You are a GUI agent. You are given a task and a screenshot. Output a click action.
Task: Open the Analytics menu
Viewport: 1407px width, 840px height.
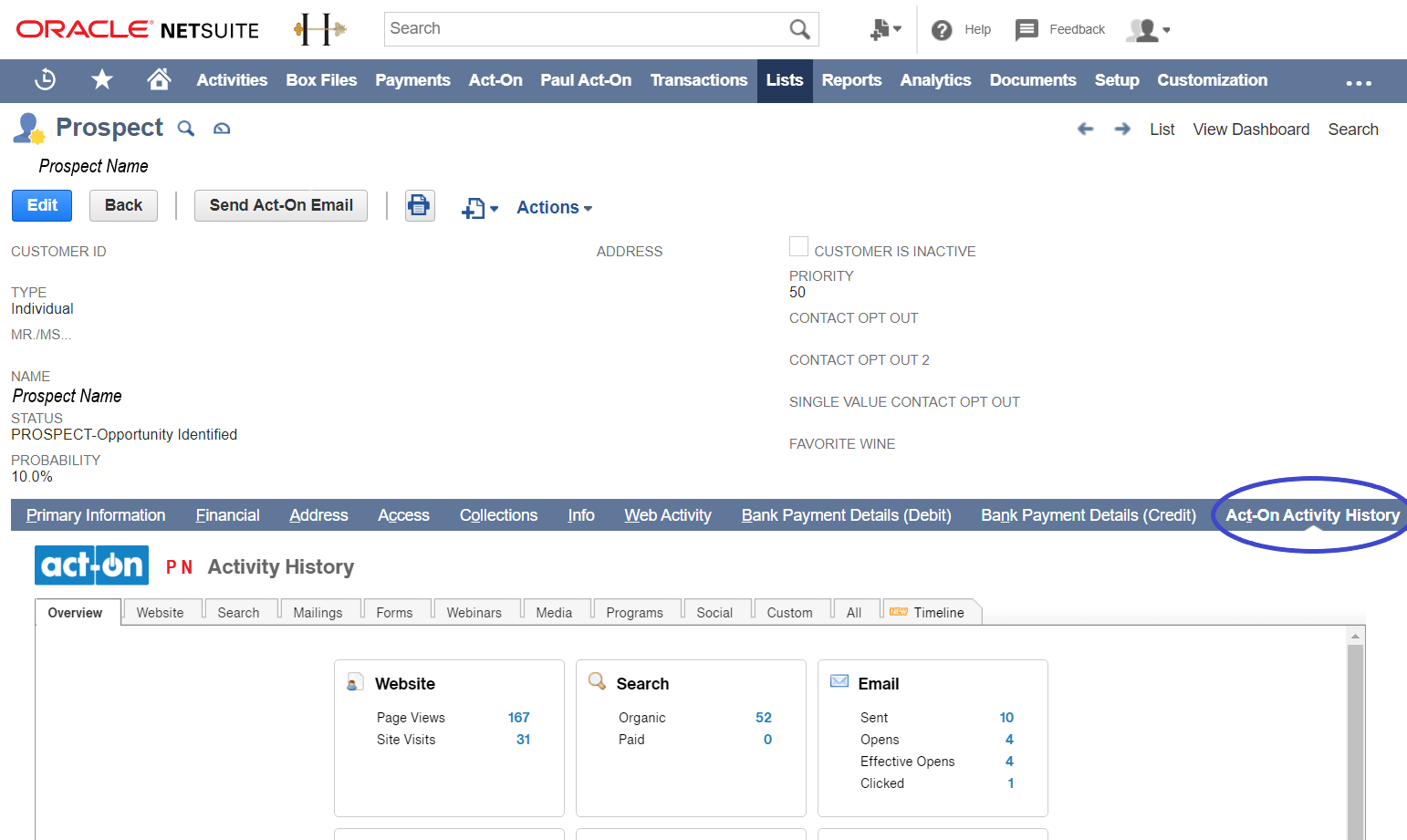[x=935, y=80]
